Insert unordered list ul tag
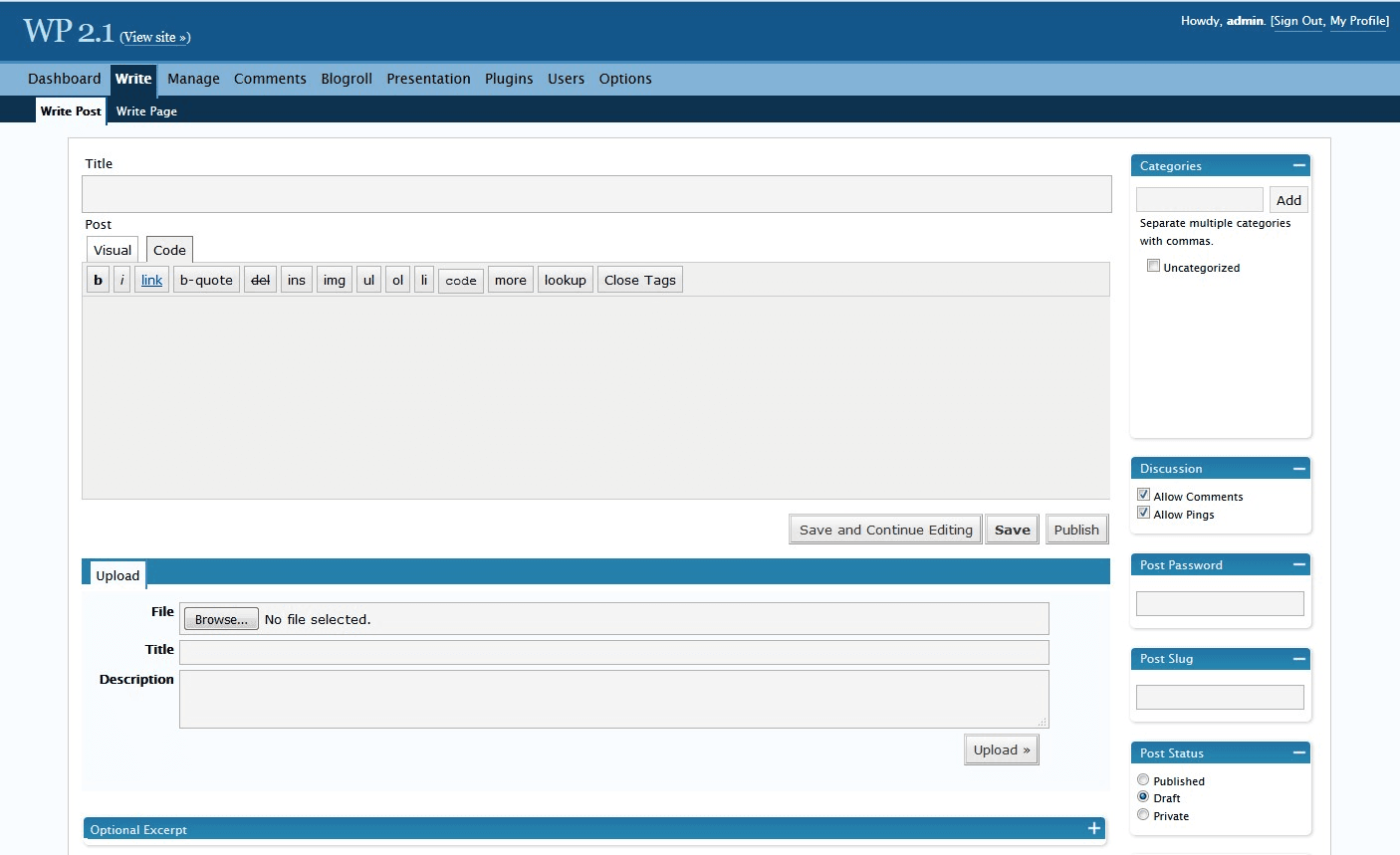 click(368, 280)
